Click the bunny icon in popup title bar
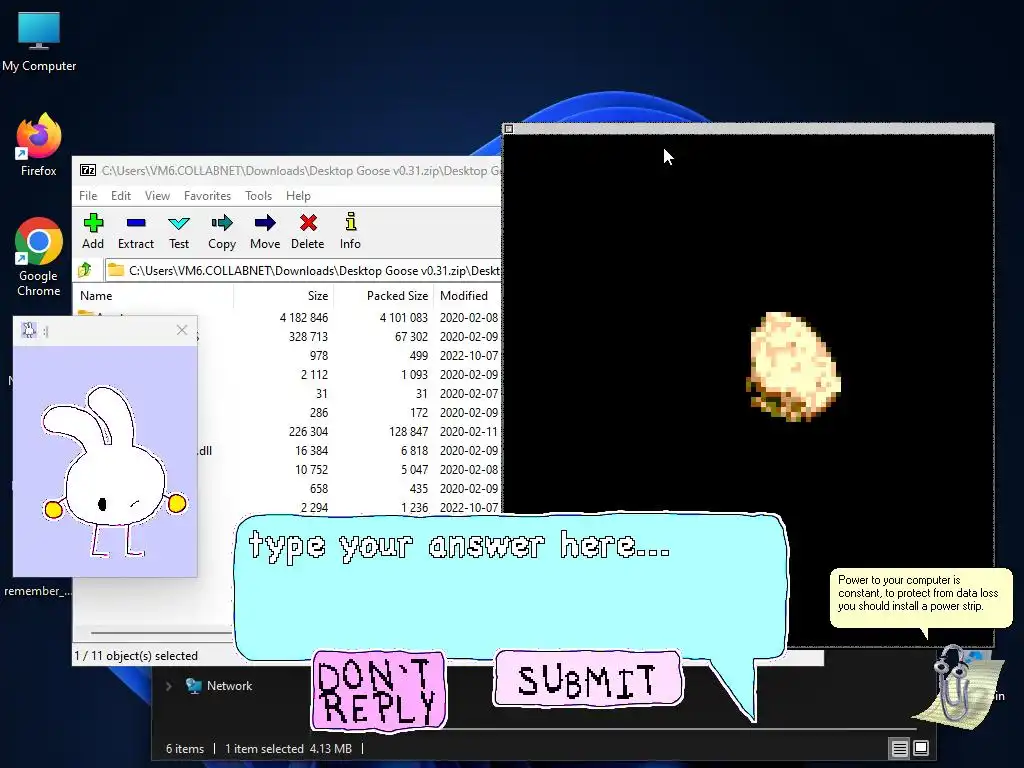The image size is (1024, 768). (x=29, y=330)
